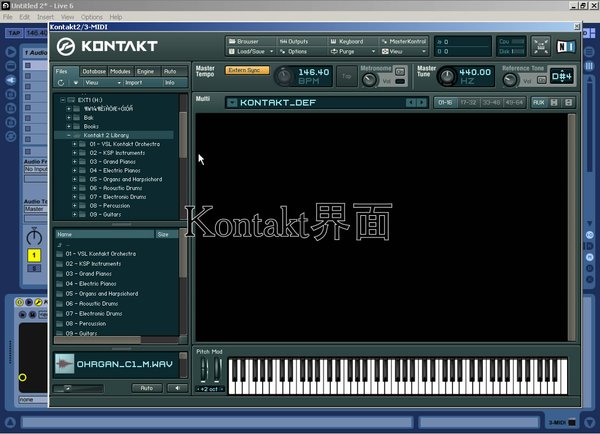Open the Outputs section
This screenshot has width=600, height=434.
[x=299, y=41]
